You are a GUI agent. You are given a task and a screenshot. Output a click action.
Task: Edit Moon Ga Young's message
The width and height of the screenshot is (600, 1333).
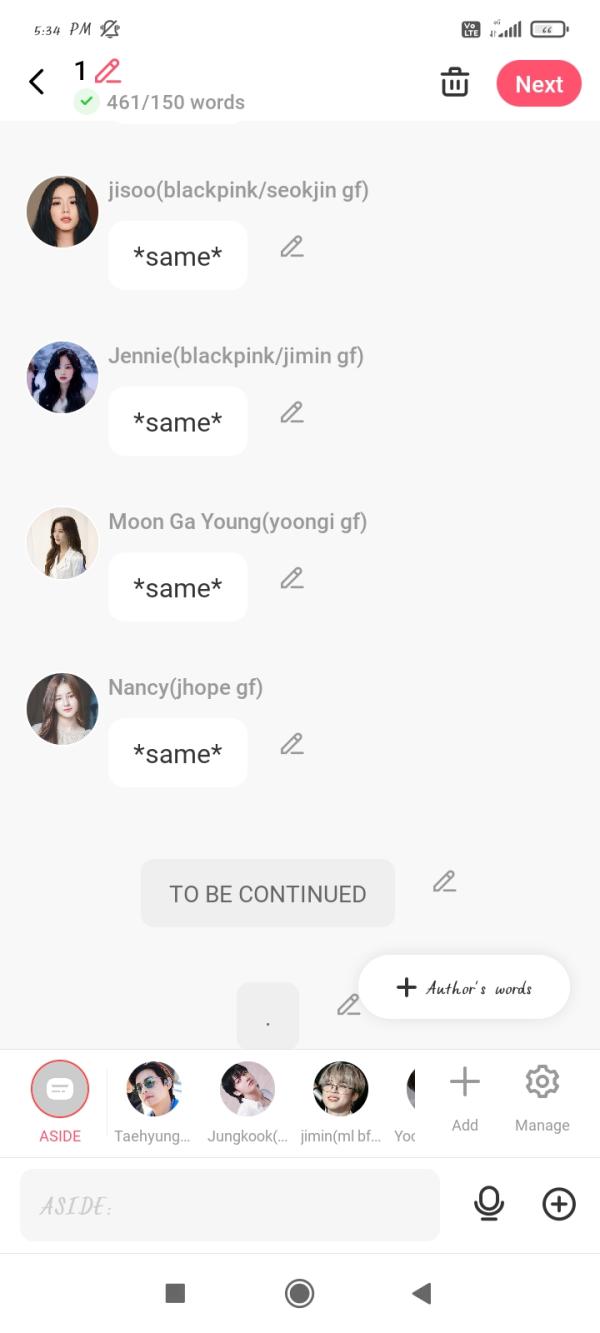point(292,579)
